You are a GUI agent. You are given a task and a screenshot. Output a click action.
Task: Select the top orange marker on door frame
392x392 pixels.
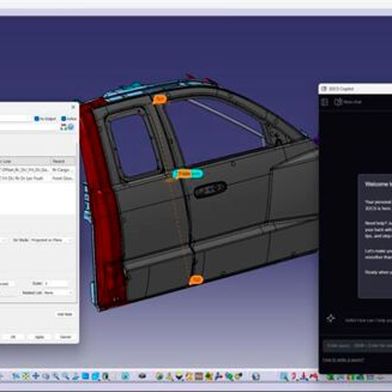160,99
